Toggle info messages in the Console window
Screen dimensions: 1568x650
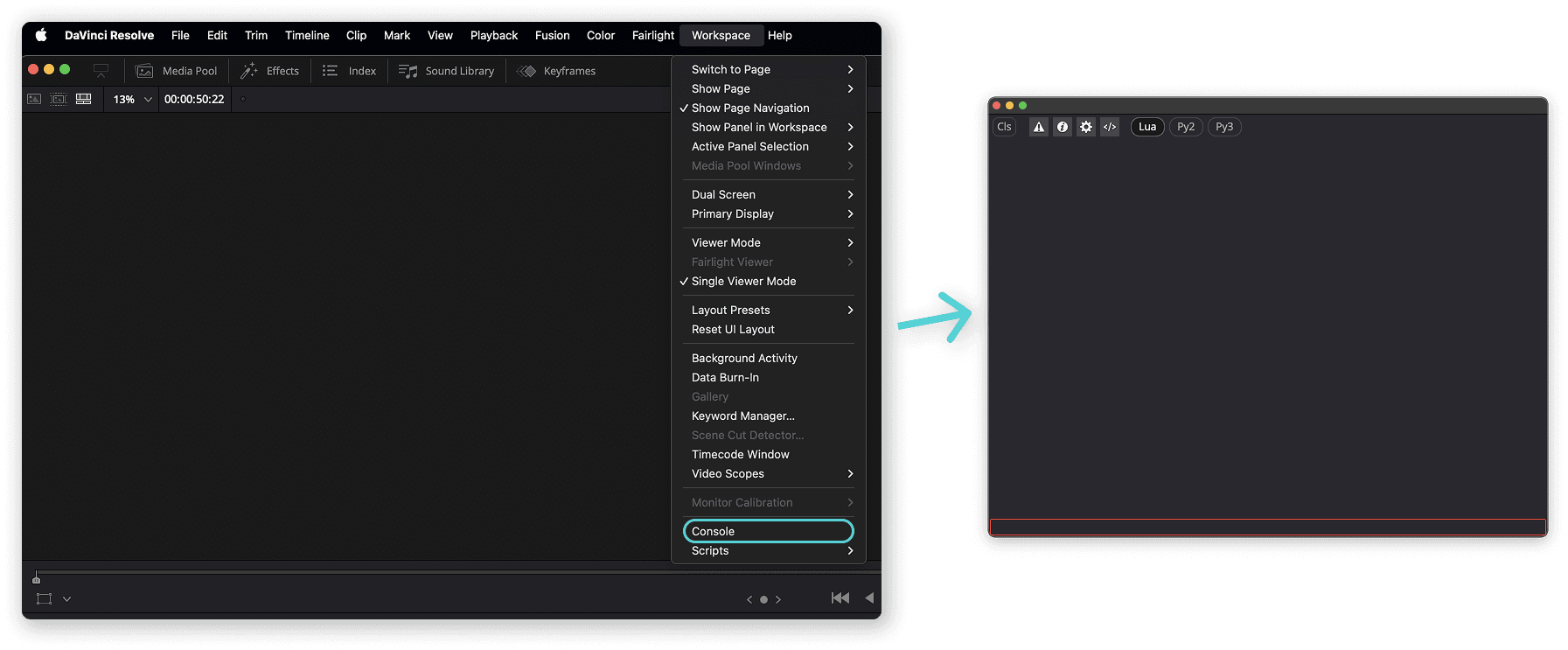click(1063, 127)
